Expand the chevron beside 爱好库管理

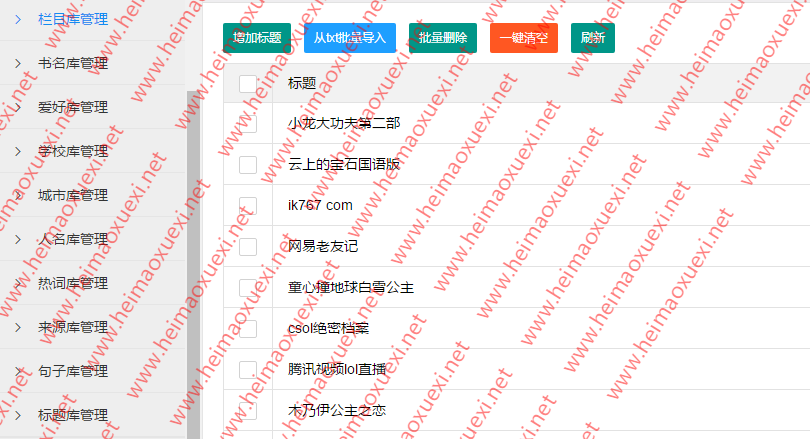pos(18,107)
